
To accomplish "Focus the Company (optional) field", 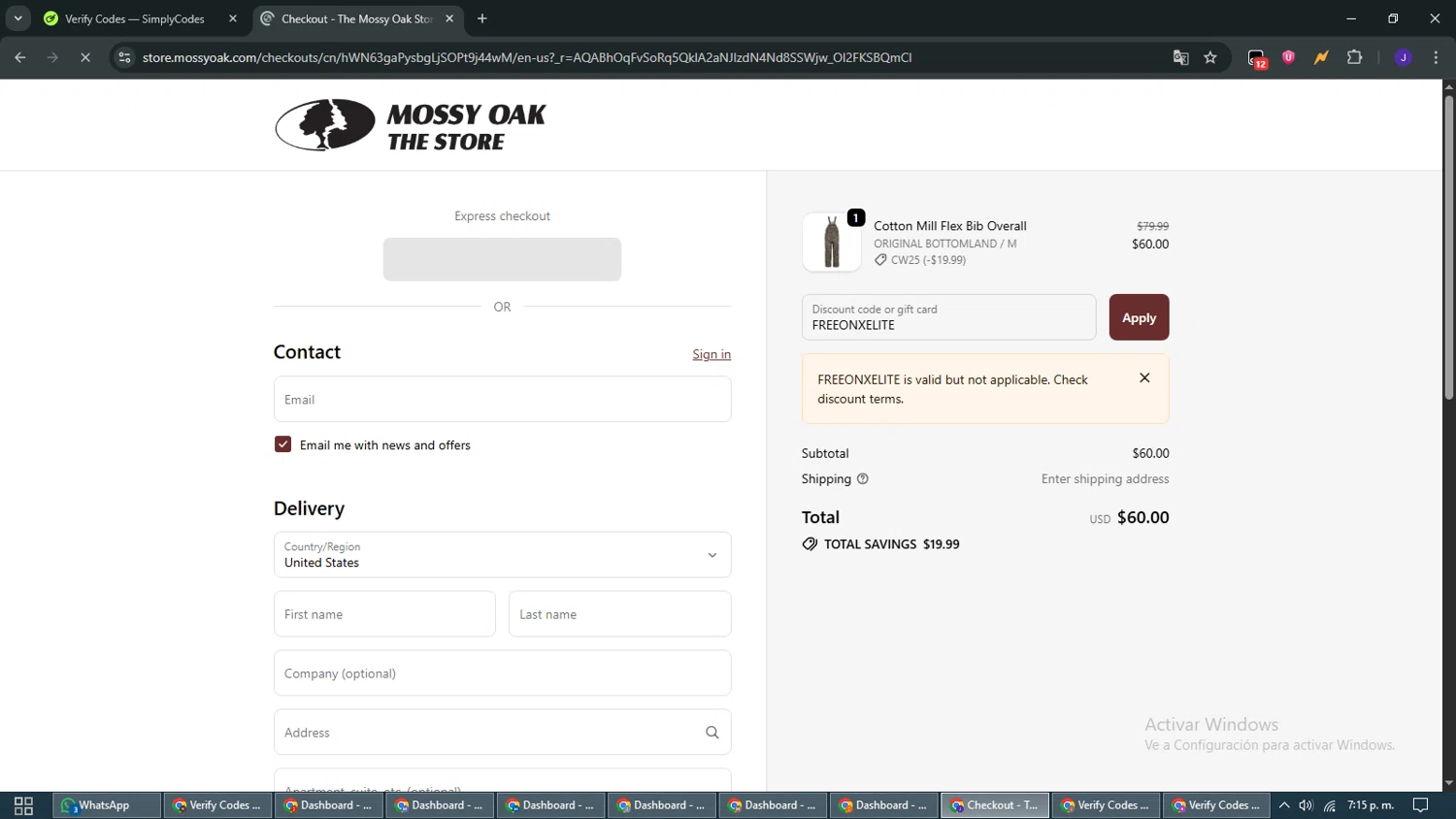I will tap(502, 673).
